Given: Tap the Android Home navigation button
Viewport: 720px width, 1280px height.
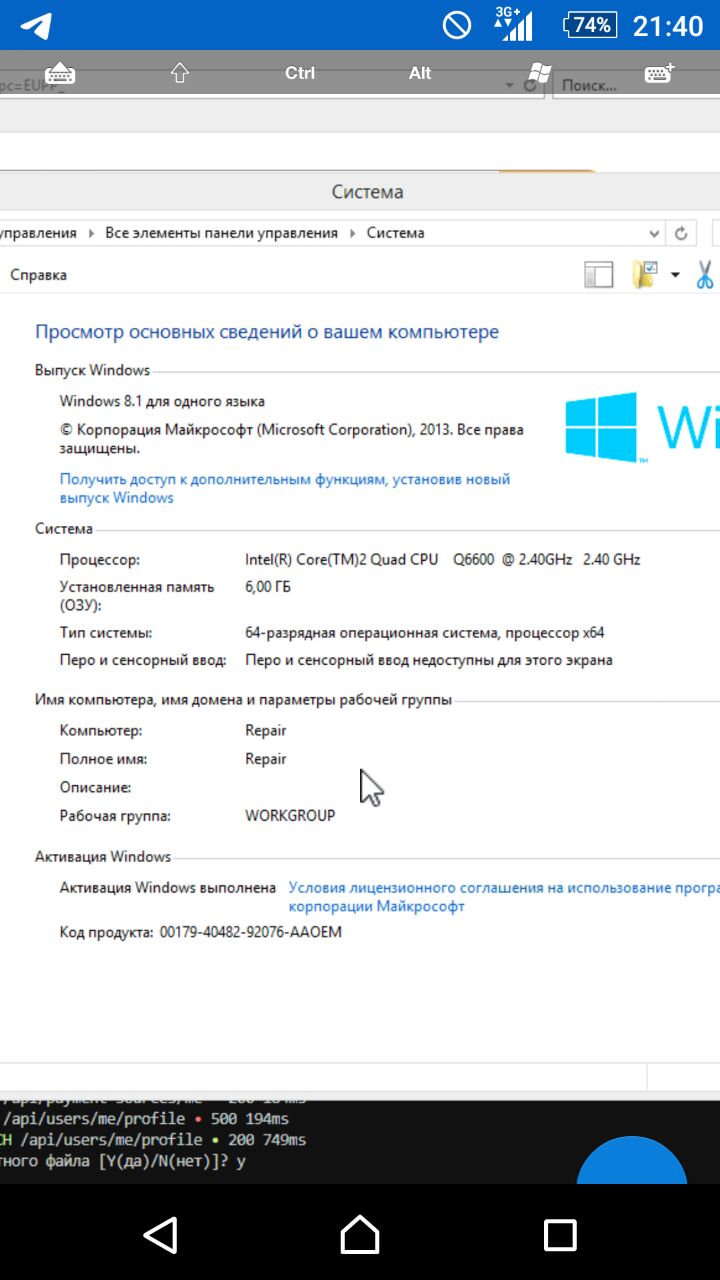Looking at the screenshot, I should 360,1235.
